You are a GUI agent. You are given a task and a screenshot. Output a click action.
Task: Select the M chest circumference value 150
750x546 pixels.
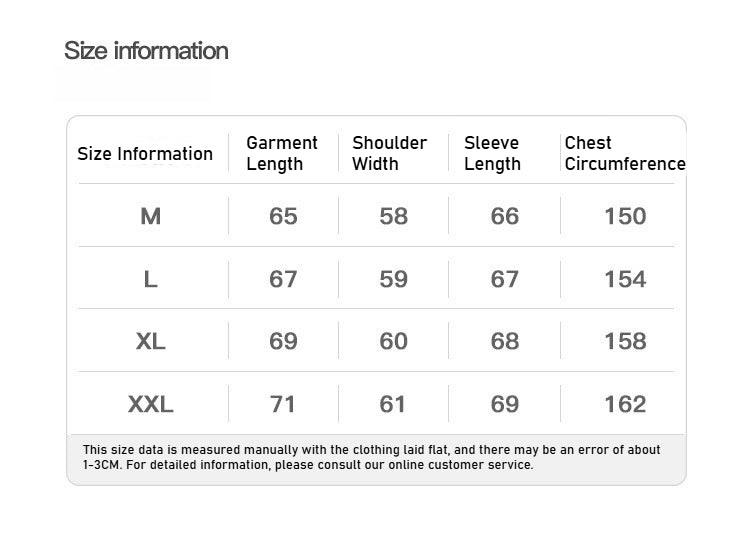point(625,216)
